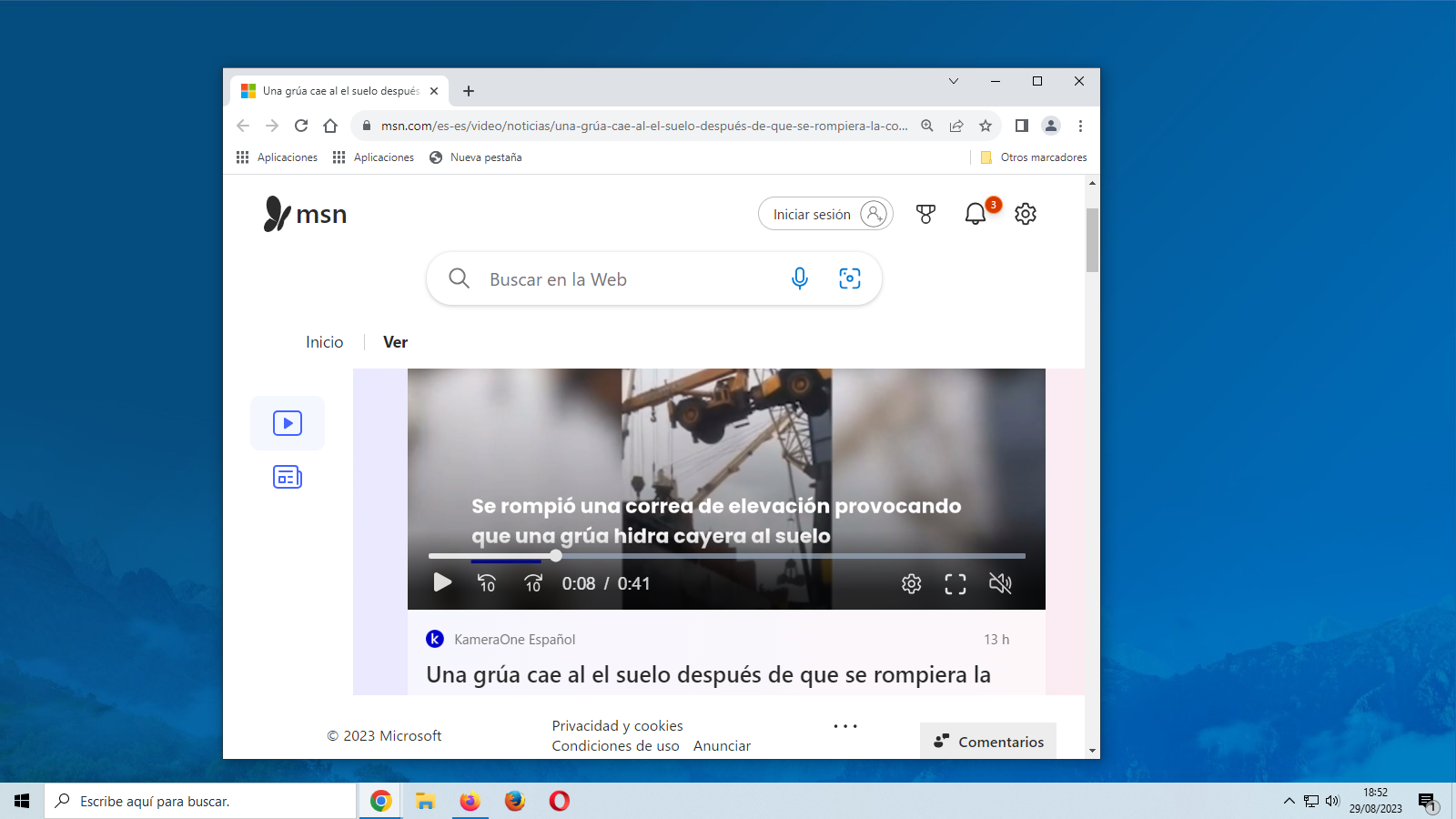Open the rewards trophy icon
This screenshot has height=819, width=1456.
point(925,214)
